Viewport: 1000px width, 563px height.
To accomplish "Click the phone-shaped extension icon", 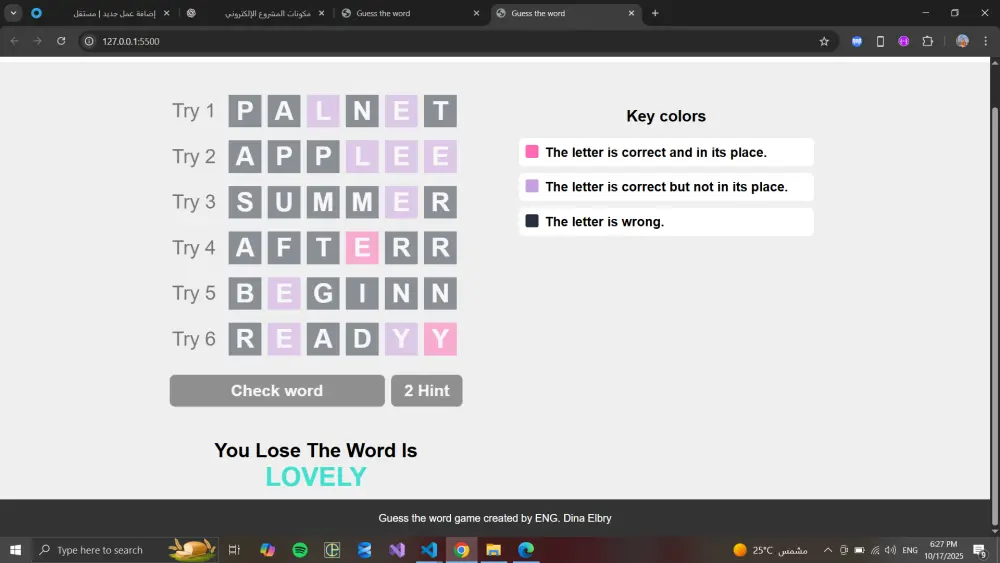I will pos(880,41).
